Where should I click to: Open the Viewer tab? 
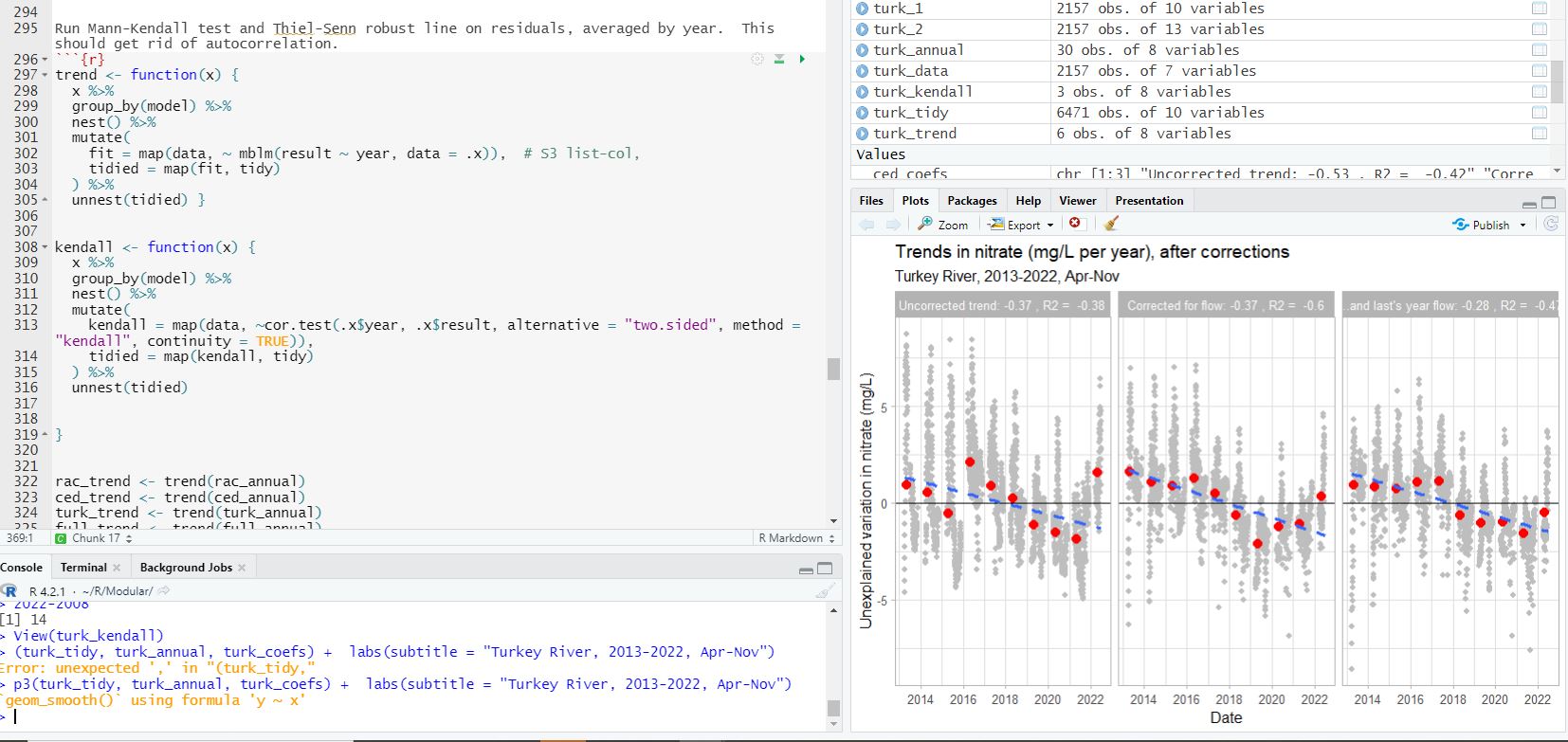[x=1077, y=201]
